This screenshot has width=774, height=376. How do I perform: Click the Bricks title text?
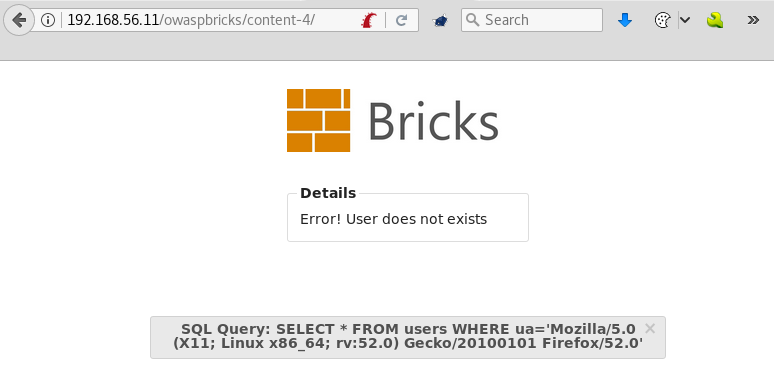point(433,121)
